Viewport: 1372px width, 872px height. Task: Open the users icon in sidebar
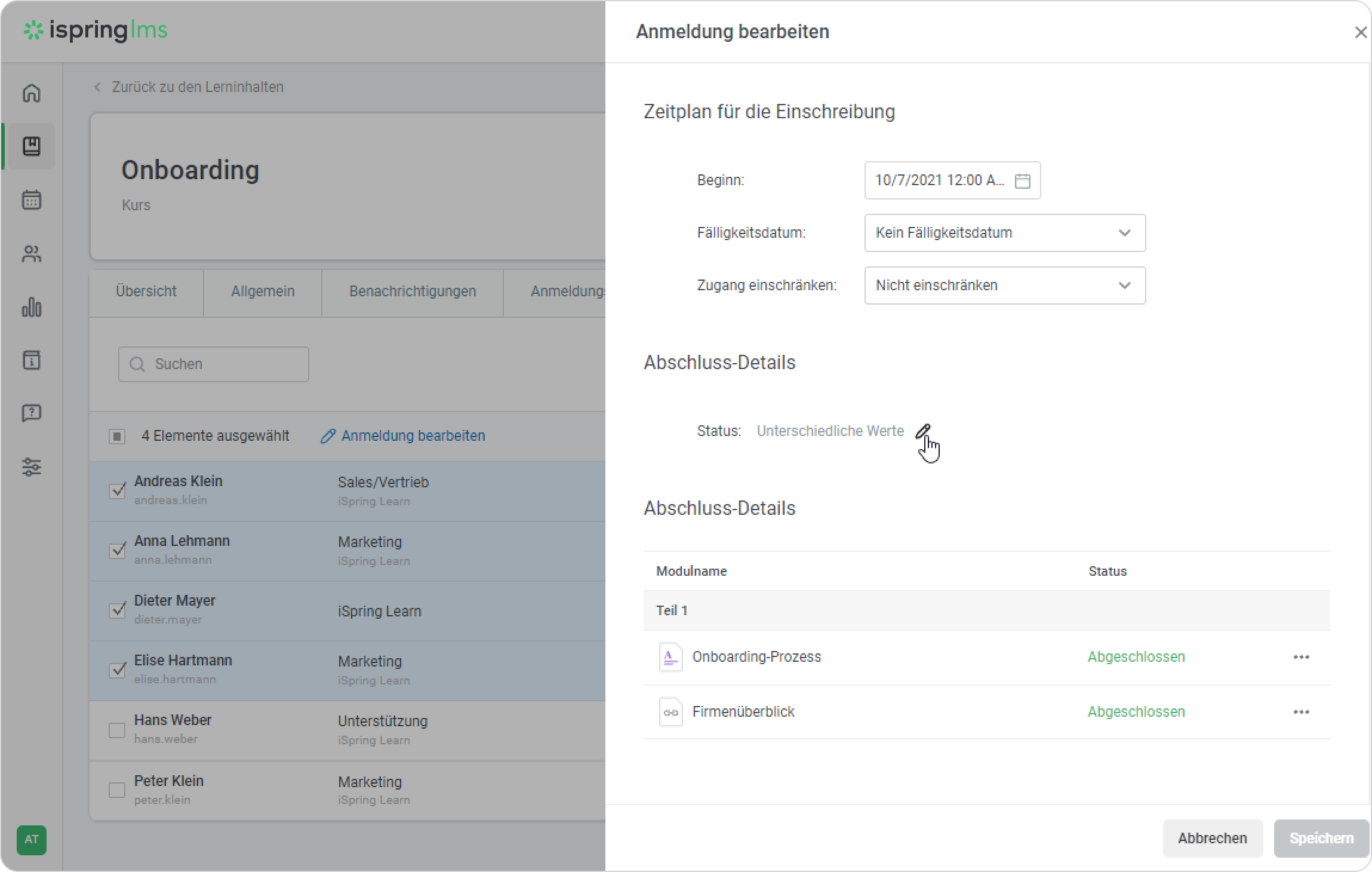pos(32,254)
